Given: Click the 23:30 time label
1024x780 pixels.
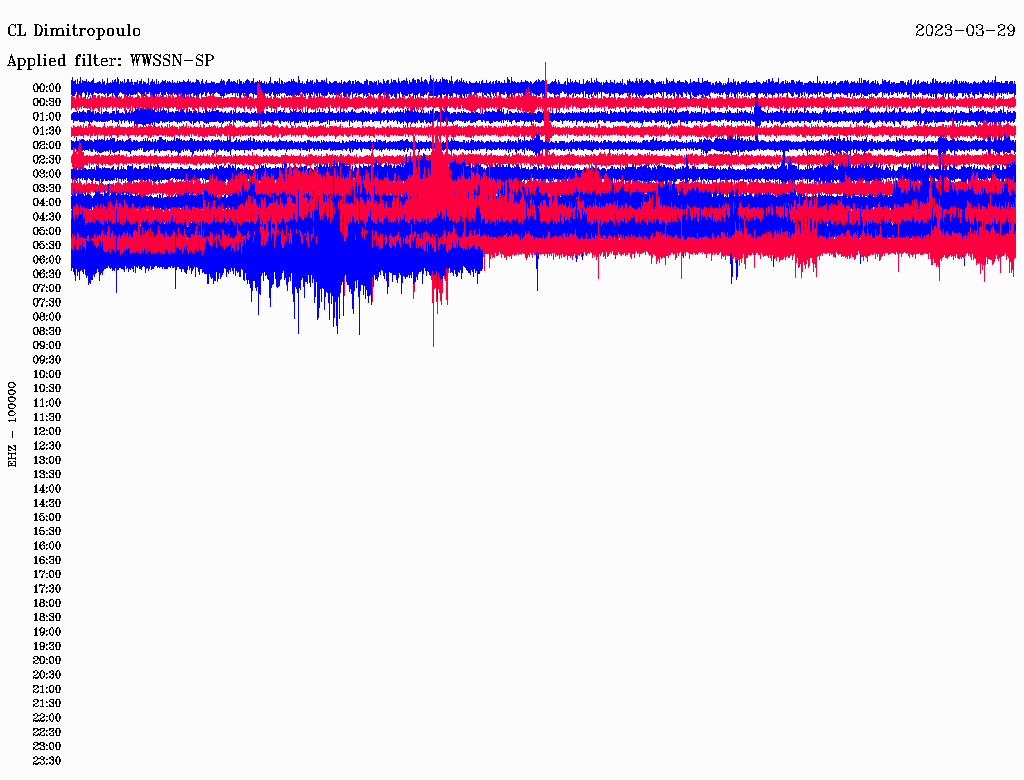Looking at the screenshot, I should click(x=47, y=761).
